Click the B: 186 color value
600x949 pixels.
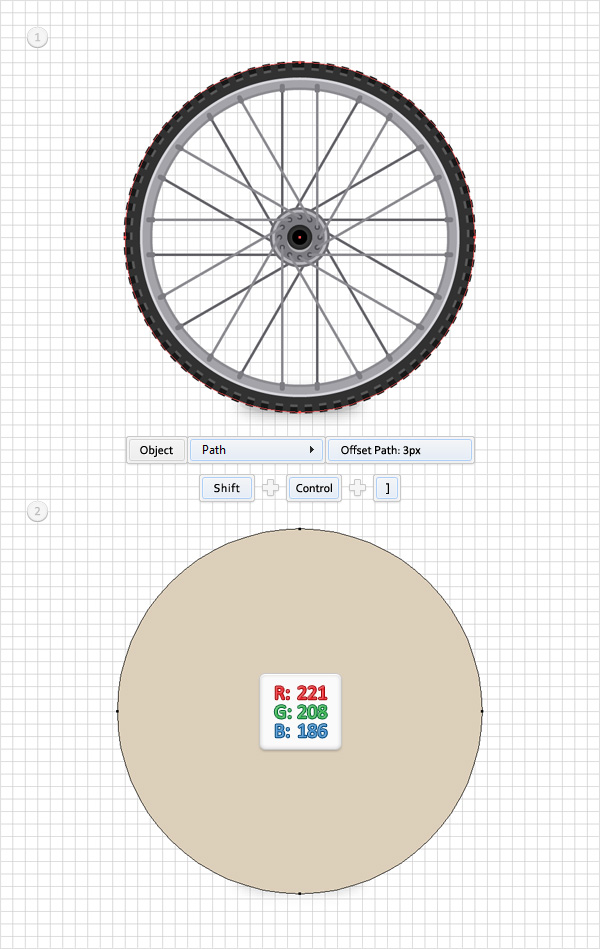[x=300, y=731]
